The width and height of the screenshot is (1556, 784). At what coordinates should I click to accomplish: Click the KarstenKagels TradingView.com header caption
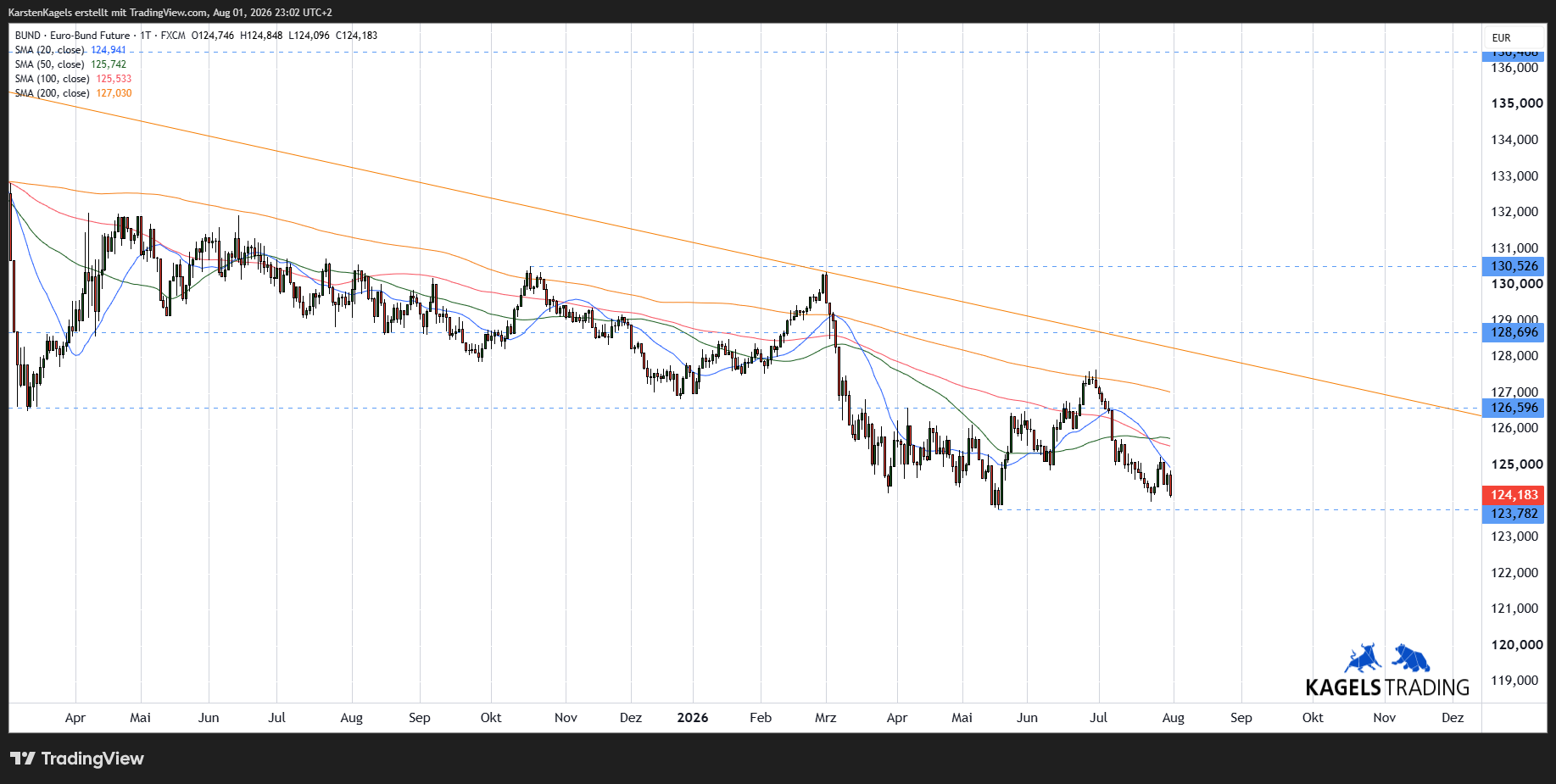(170, 13)
